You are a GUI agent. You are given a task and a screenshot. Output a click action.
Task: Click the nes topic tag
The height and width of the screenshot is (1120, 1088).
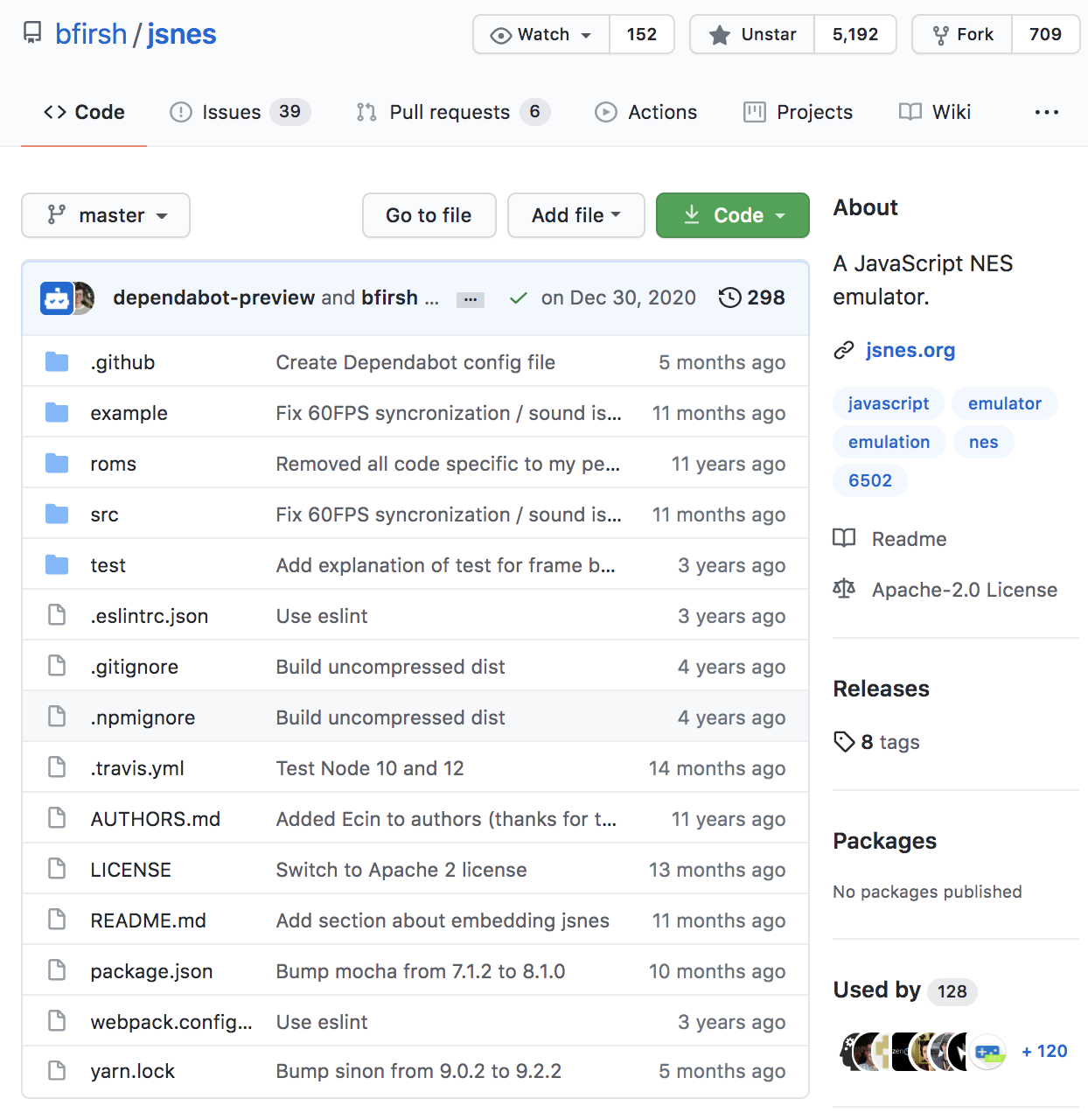coord(984,442)
